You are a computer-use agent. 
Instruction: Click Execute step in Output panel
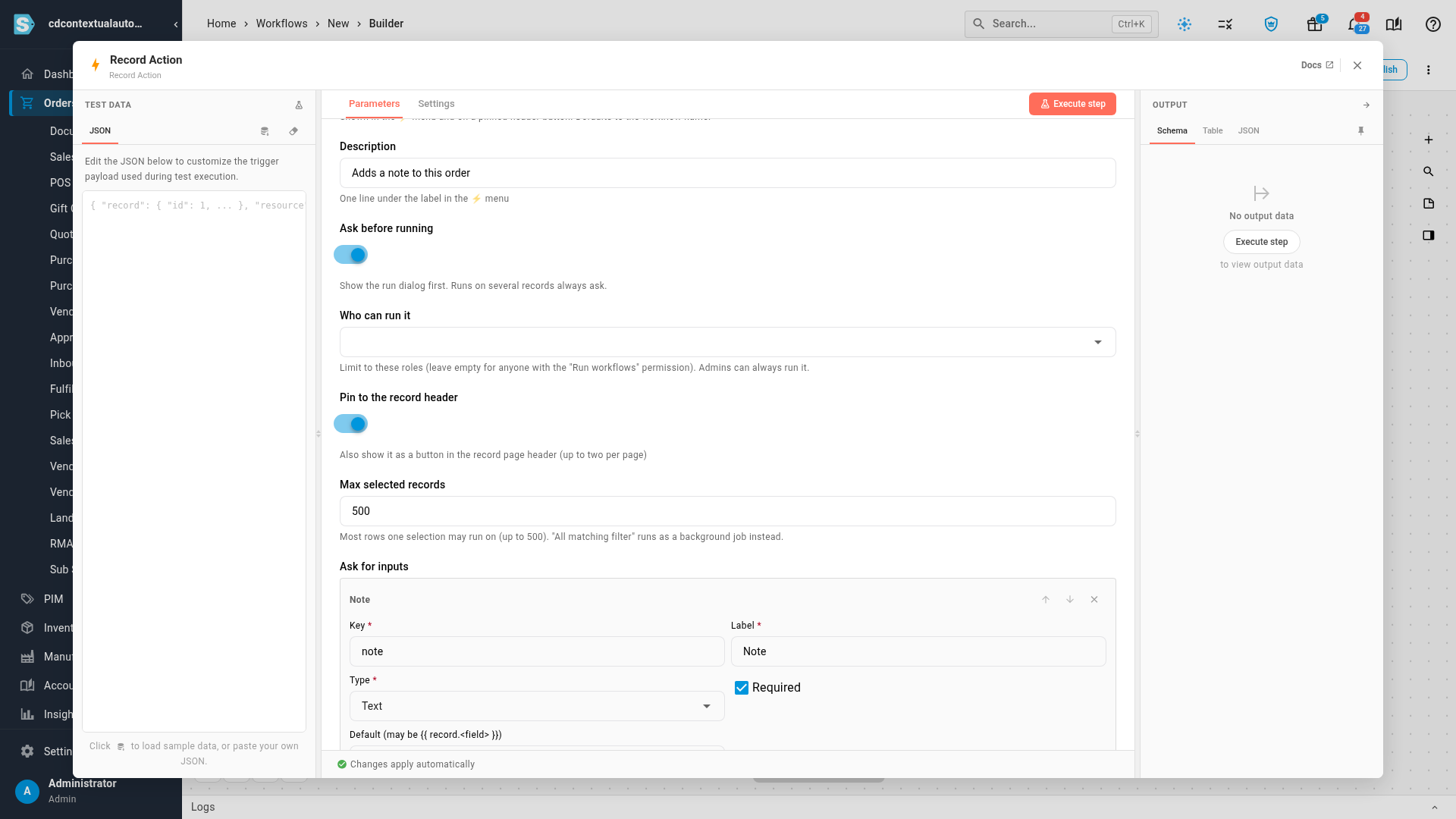pyautogui.click(x=1261, y=242)
